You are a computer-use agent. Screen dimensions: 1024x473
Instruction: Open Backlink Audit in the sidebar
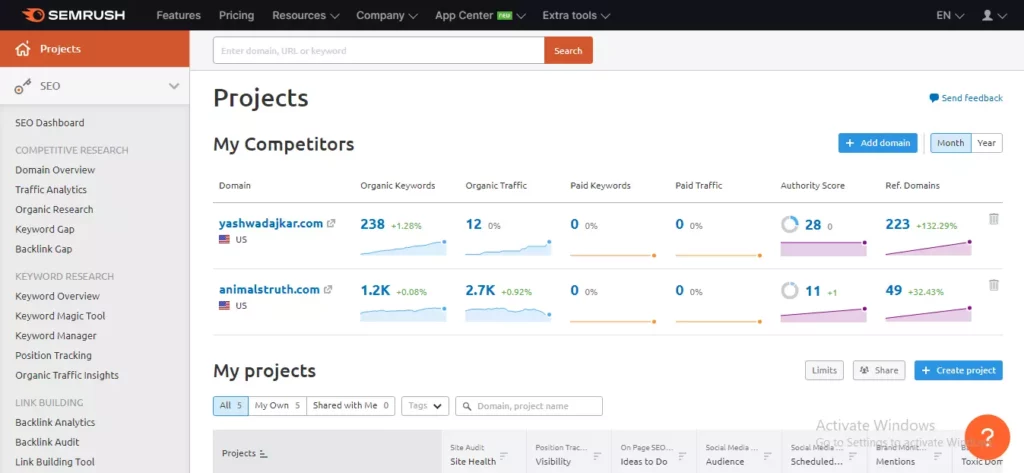click(47, 442)
